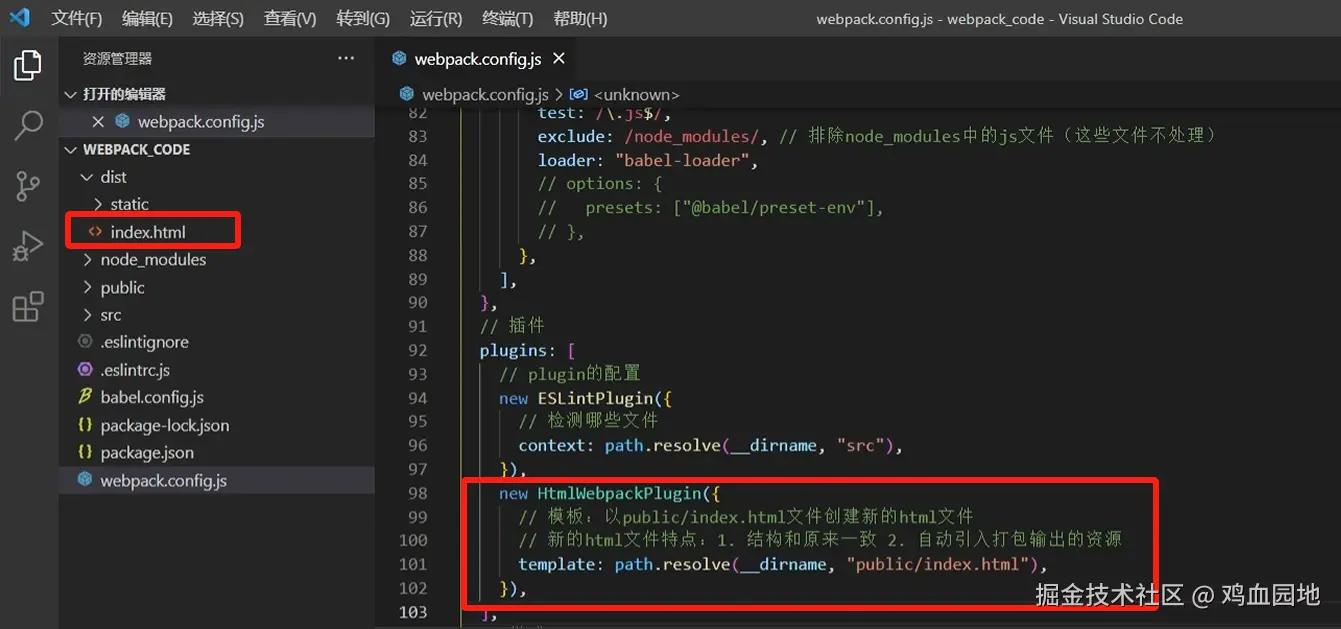Open the Search view in activity bar
Image resolution: width=1341 pixels, height=629 pixels.
pyautogui.click(x=28, y=126)
